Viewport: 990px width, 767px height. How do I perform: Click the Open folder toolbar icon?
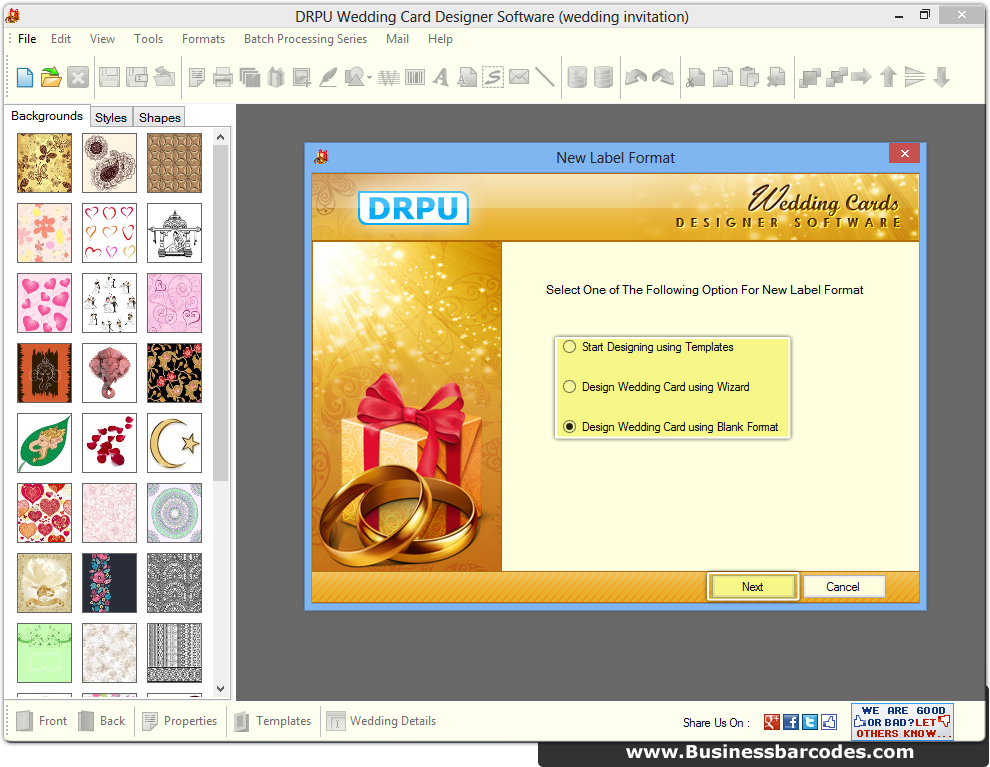(51, 78)
